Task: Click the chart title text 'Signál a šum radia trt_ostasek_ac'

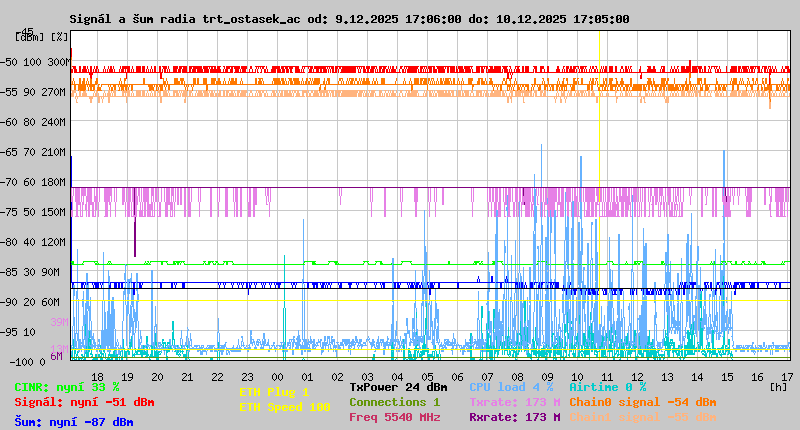Action: 185,19
